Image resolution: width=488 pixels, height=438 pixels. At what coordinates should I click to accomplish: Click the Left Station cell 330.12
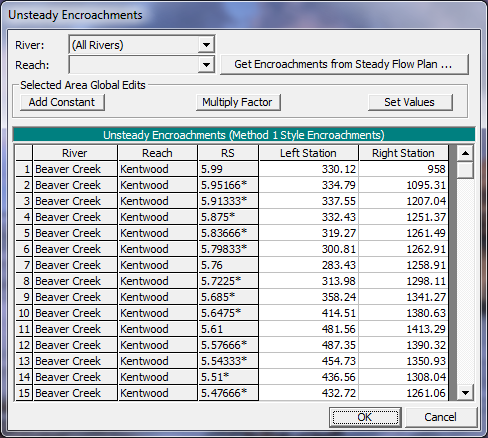tap(308, 169)
